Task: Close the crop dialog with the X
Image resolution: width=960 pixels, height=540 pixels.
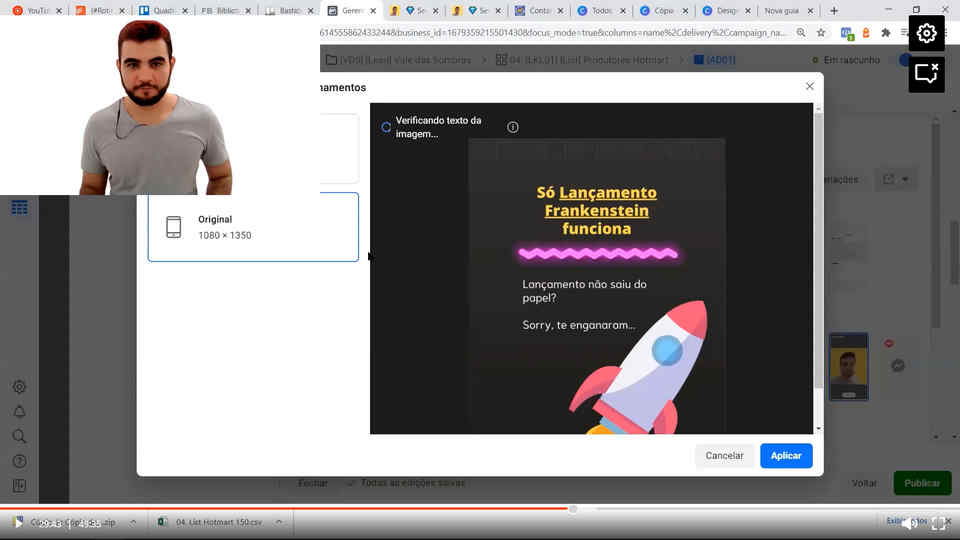Action: pos(810,87)
